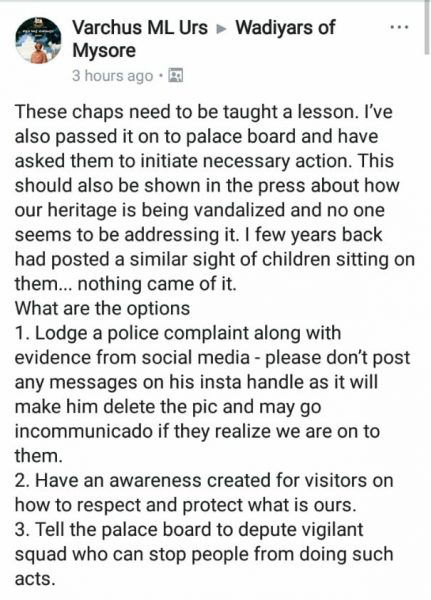This screenshot has width=431, height=600.
Task: Click 'Mysore' in the group name
Action: click(104, 51)
